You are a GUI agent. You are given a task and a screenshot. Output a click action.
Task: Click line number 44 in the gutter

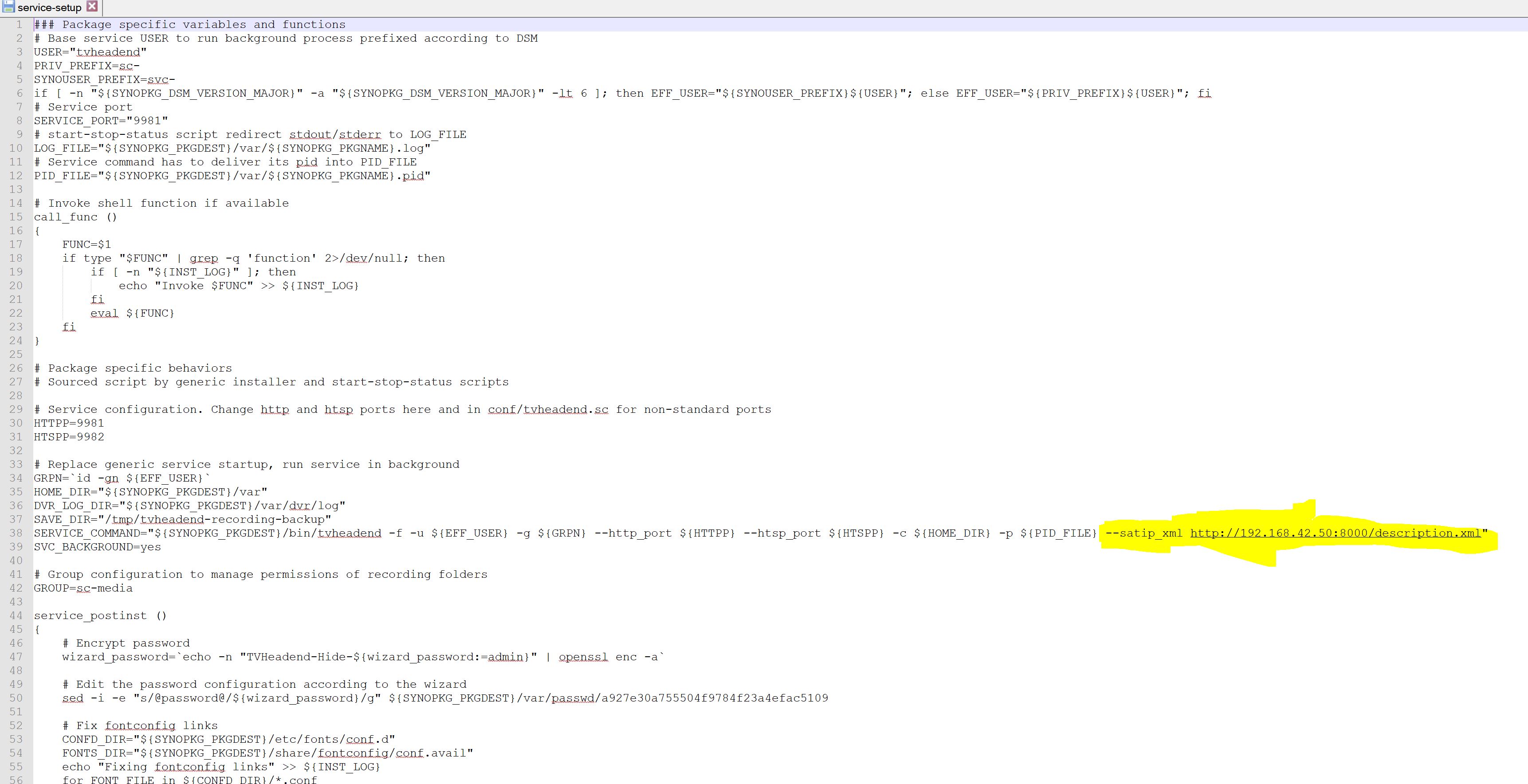pos(16,615)
